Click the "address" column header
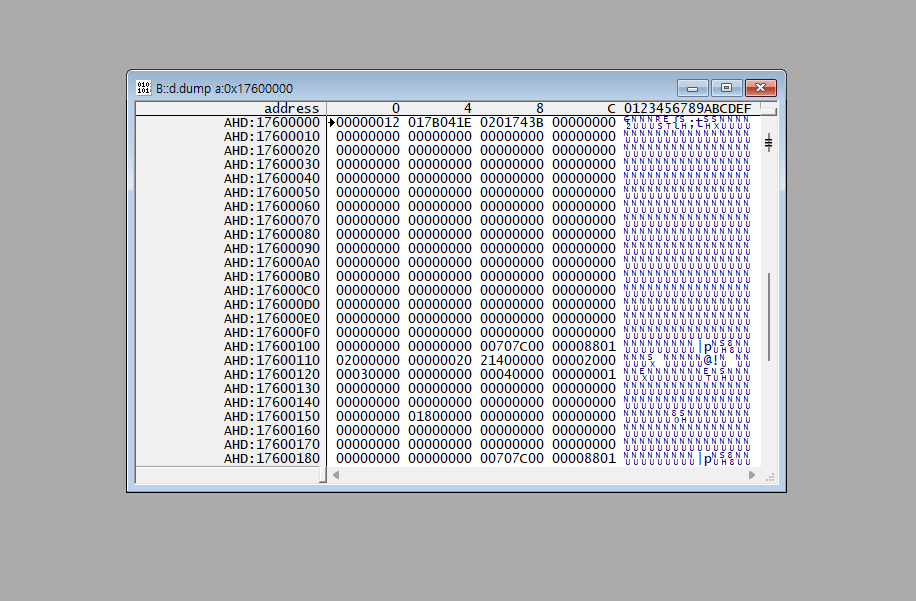The image size is (916, 601). [x=291, y=108]
